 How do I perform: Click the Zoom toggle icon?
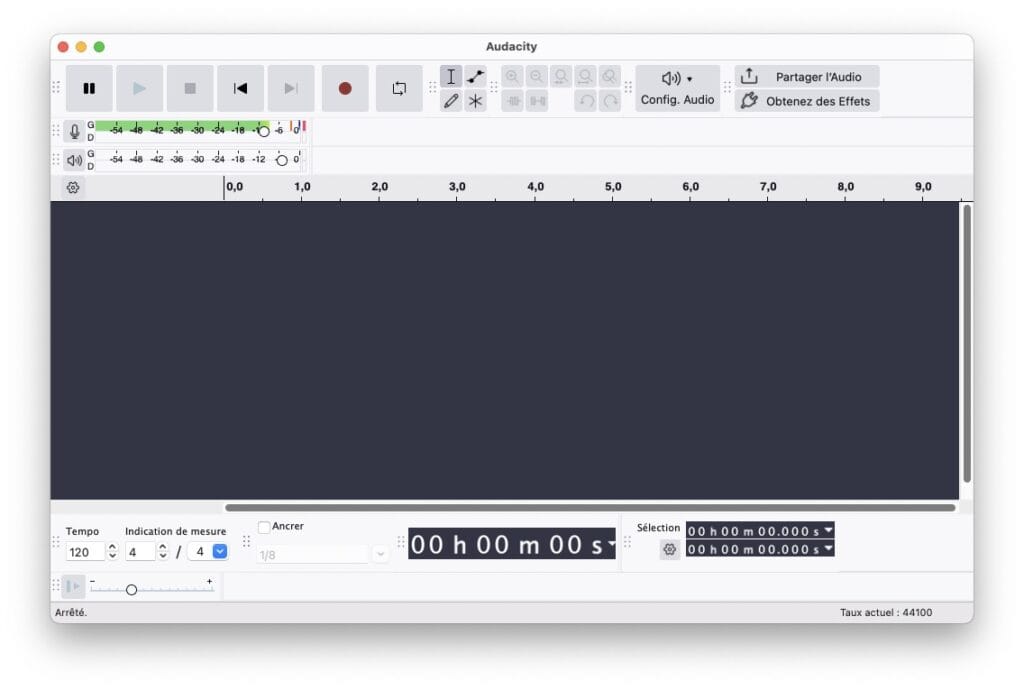[x=609, y=76]
